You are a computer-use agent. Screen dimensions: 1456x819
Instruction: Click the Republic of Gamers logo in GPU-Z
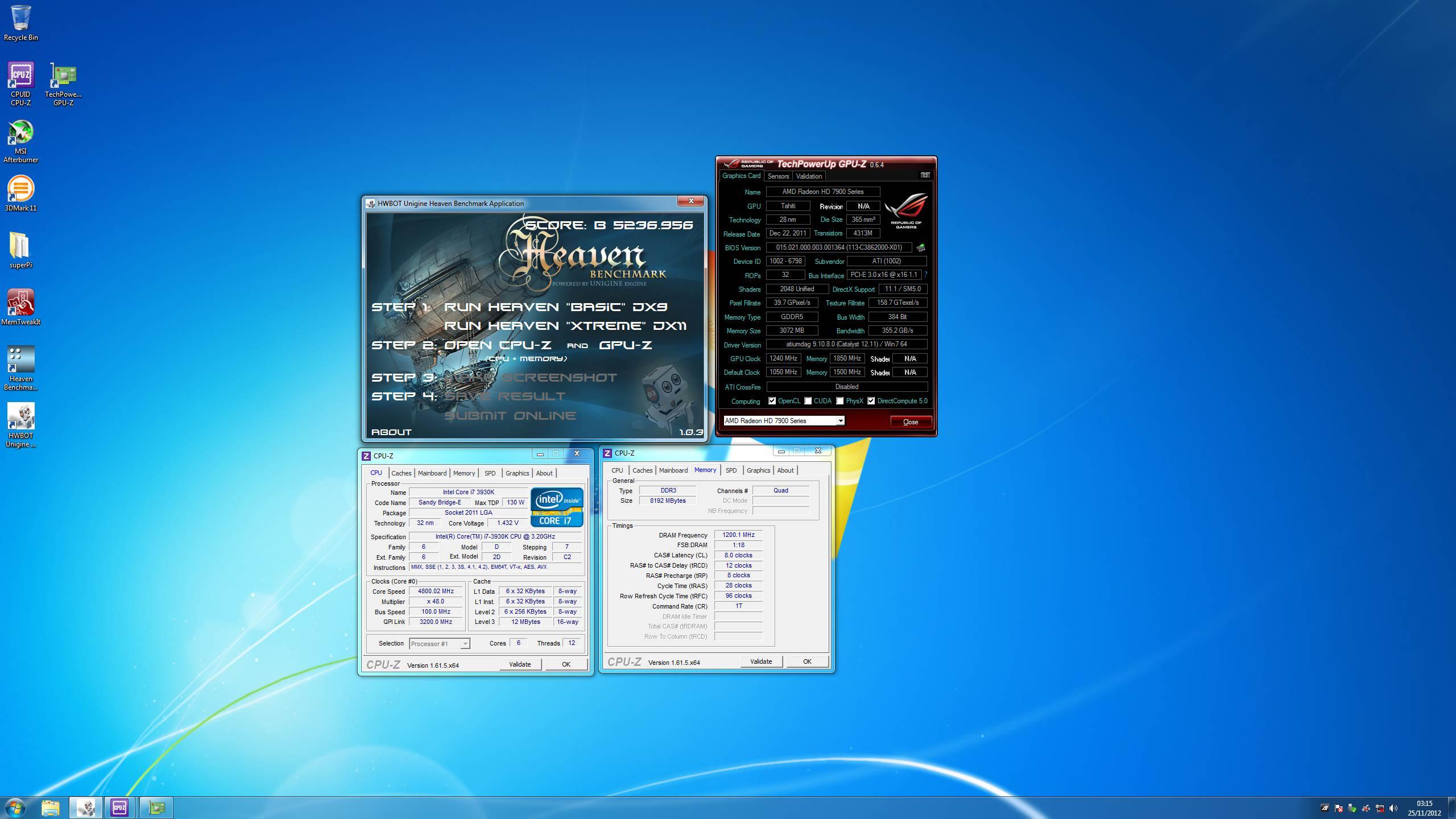pos(905,211)
